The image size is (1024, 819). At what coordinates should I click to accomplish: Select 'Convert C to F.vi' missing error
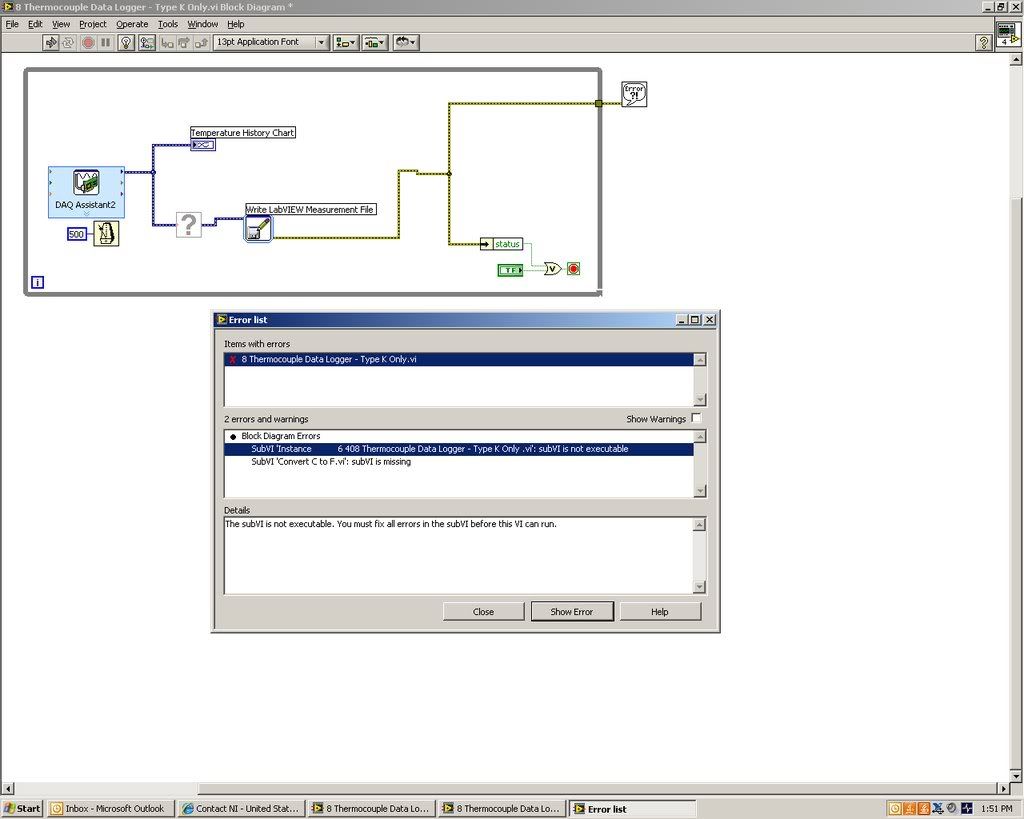[331, 462]
